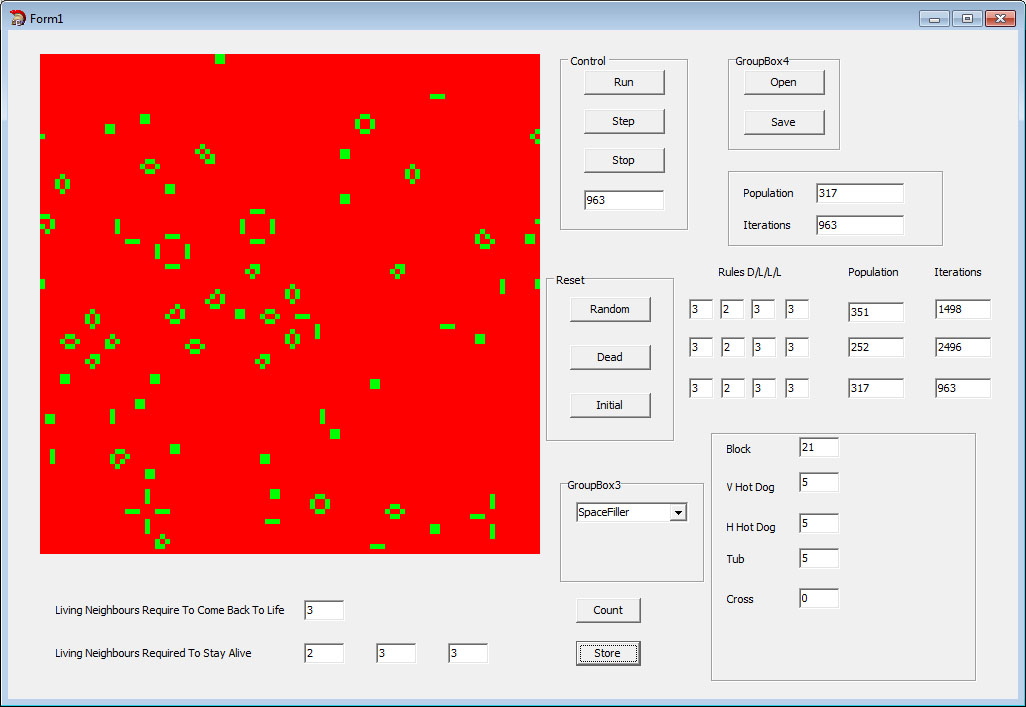Click the Tub count field
The width and height of the screenshot is (1026, 707).
pyautogui.click(x=819, y=558)
